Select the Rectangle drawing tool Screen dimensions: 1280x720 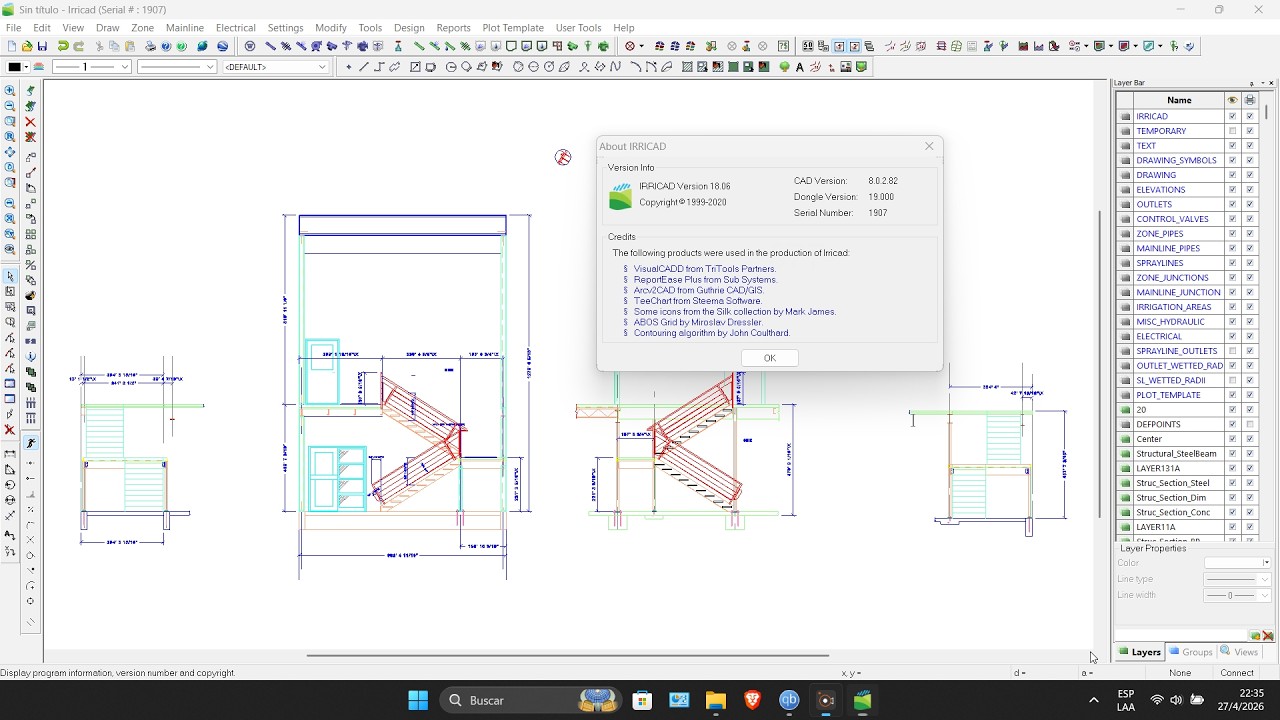click(x=415, y=67)
